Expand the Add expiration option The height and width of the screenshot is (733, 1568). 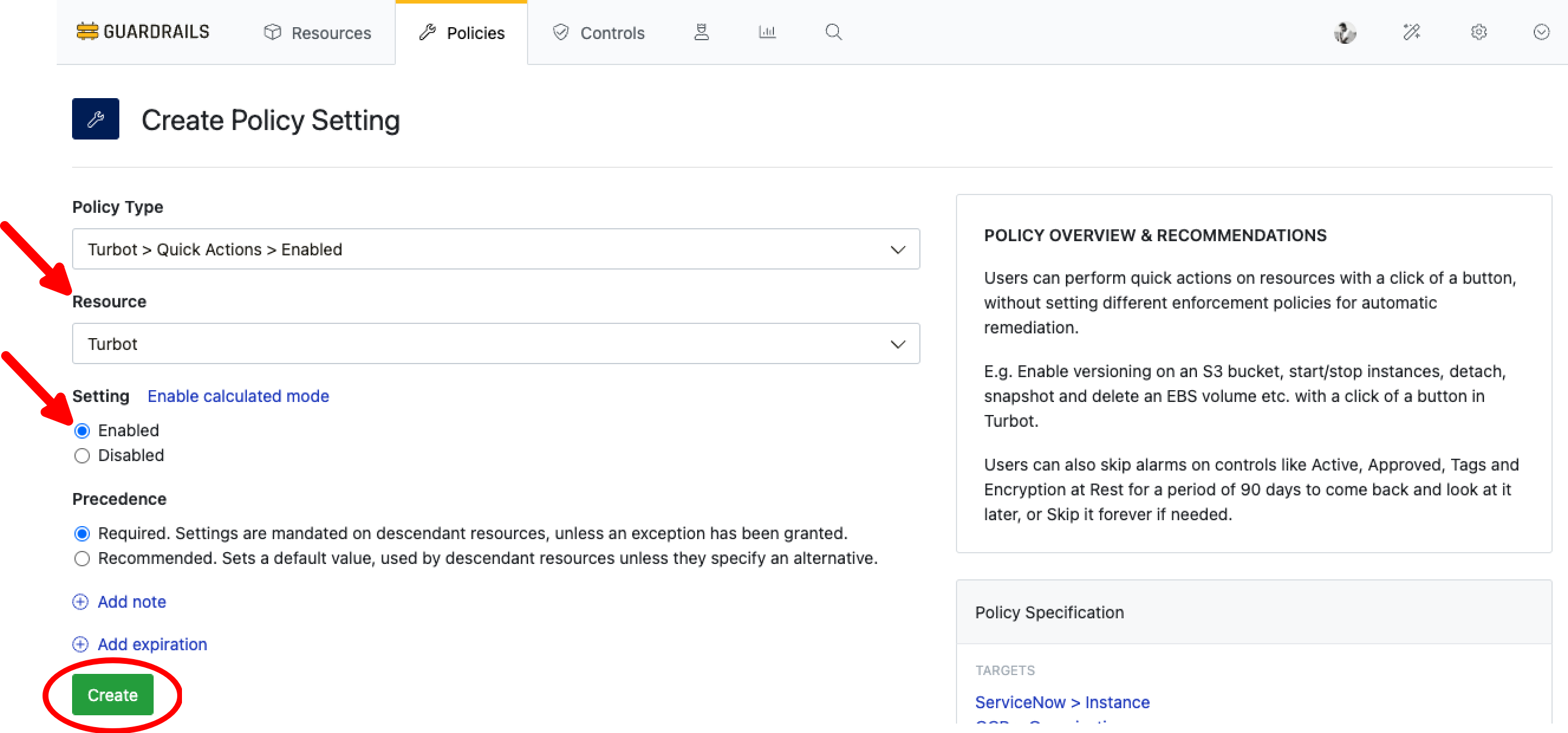(x=140, y=644)
